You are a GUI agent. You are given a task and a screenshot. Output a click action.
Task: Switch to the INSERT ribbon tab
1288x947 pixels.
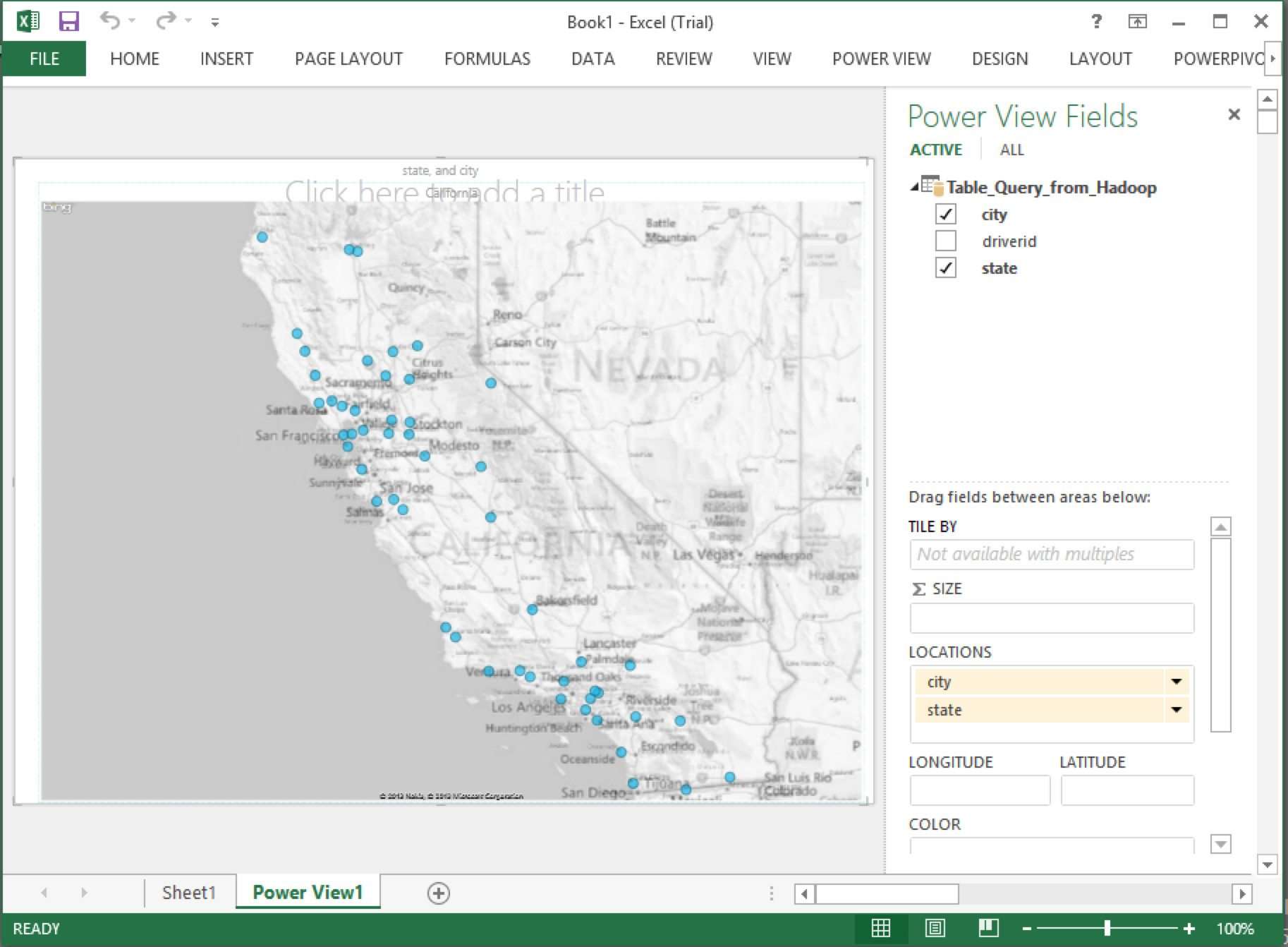coord(226,59)
